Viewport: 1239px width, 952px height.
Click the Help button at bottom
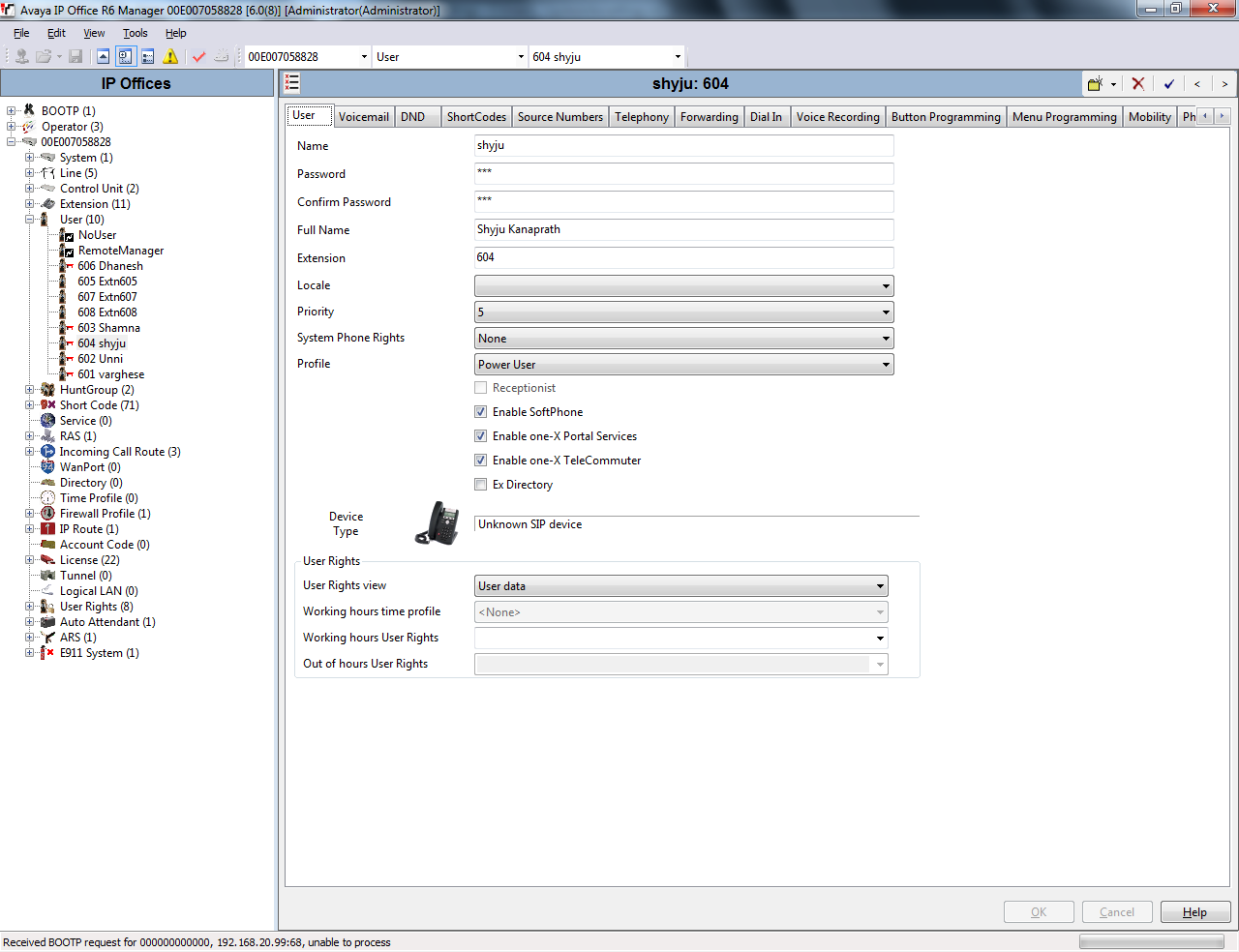point(1194,912)
